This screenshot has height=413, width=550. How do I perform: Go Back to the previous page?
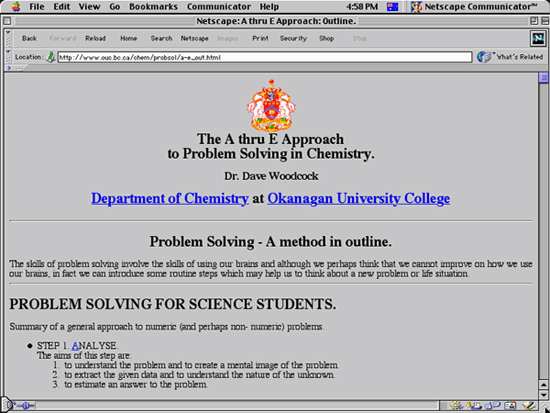pos(29,38)
